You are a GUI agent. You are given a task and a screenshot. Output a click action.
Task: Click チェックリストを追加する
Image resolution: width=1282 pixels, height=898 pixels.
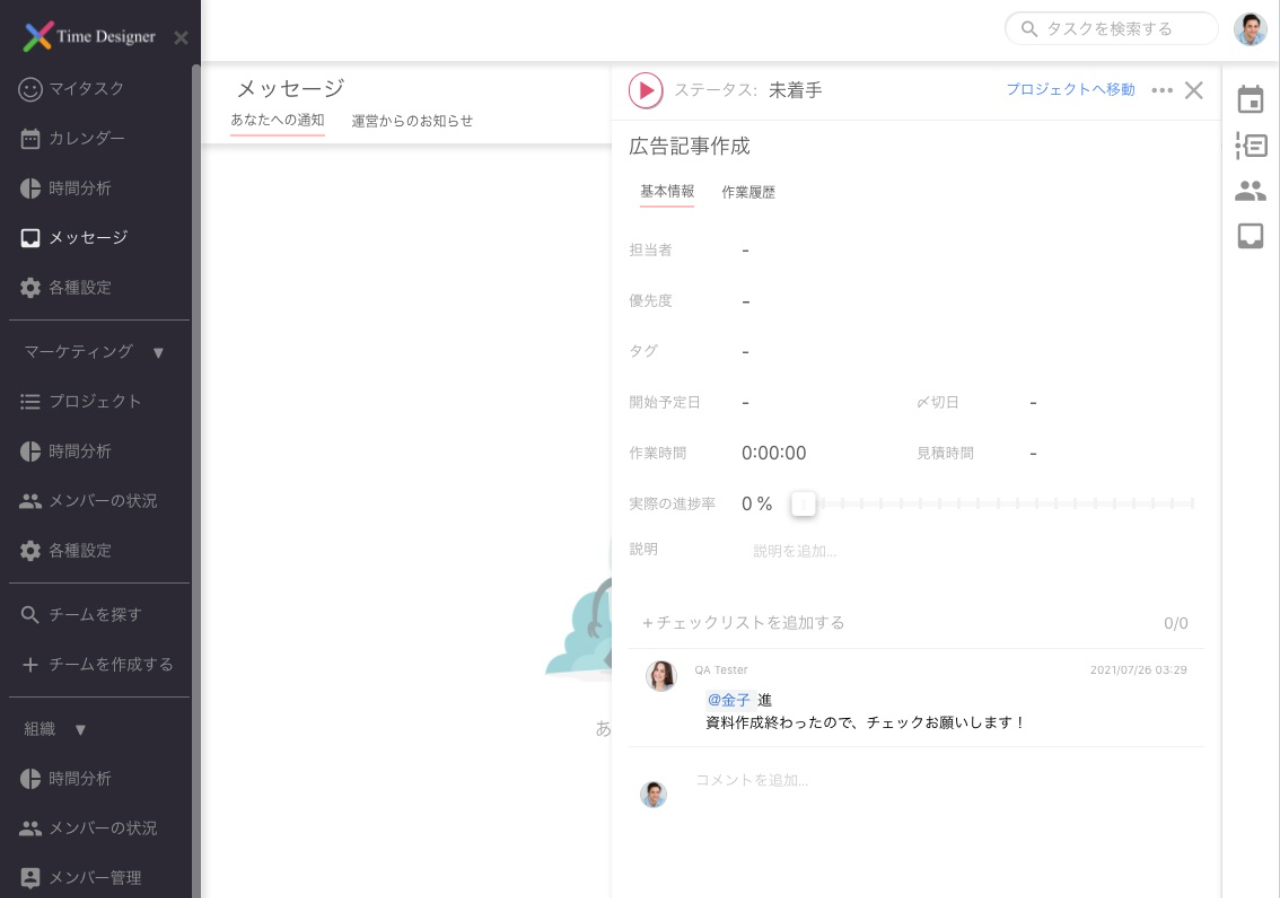point(745,622)
